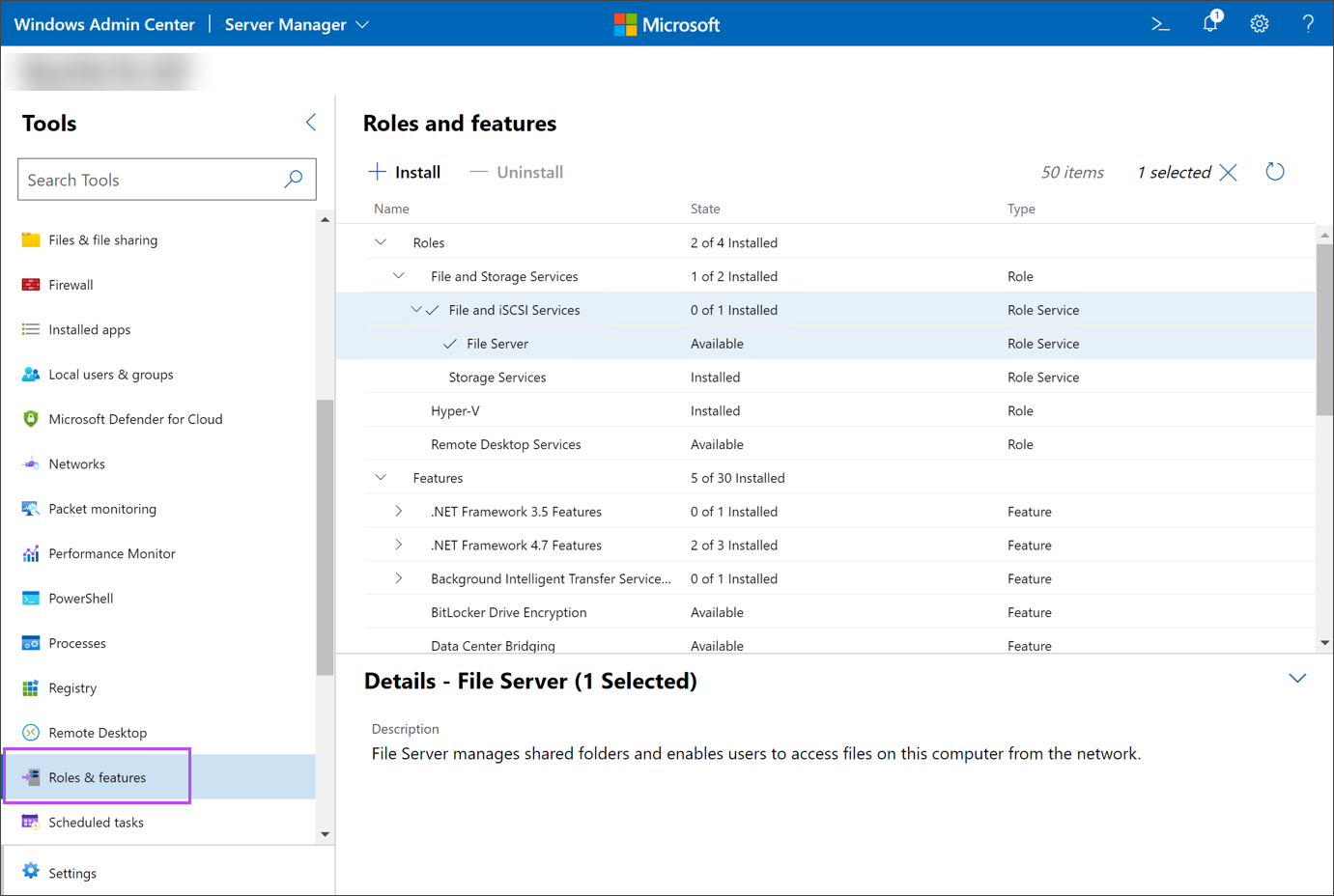Screen dimensions: 1334x896
Task: Click the search magnifier in Tools
Action: click(294, 180)
